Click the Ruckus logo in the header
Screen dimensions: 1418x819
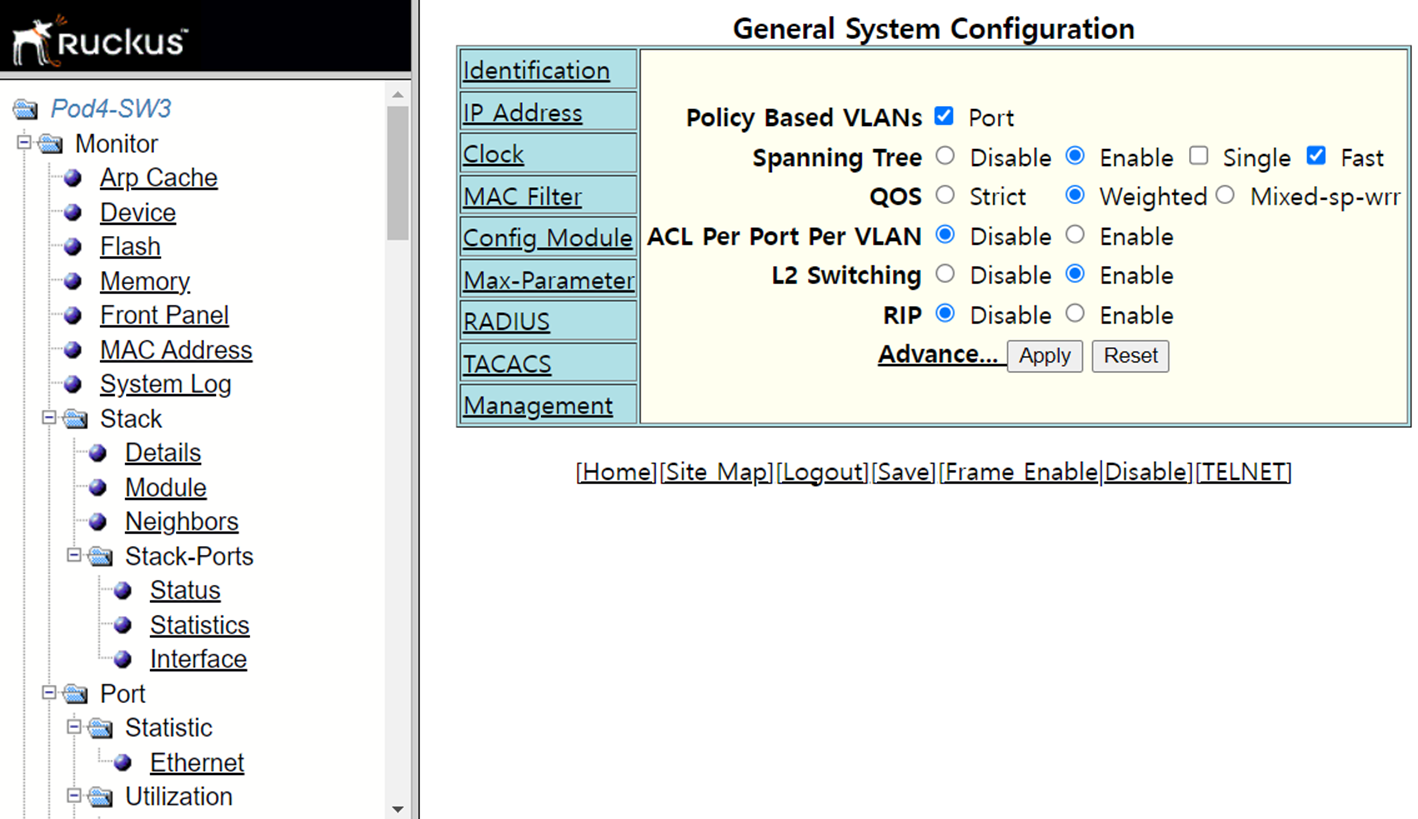click(99, 40)
